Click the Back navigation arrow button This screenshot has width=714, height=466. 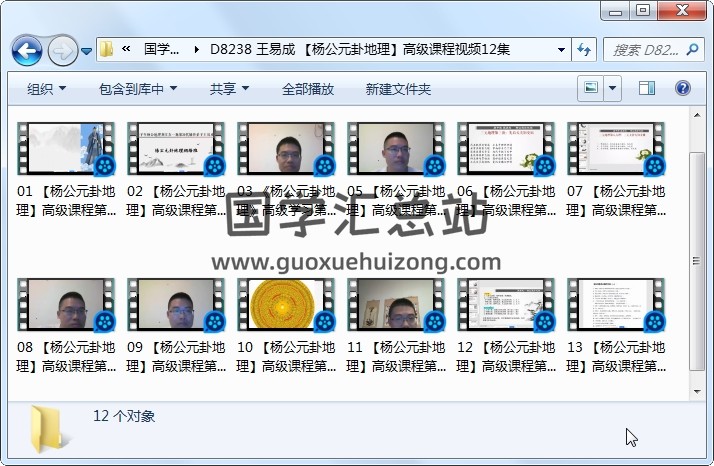pos(26,49)
